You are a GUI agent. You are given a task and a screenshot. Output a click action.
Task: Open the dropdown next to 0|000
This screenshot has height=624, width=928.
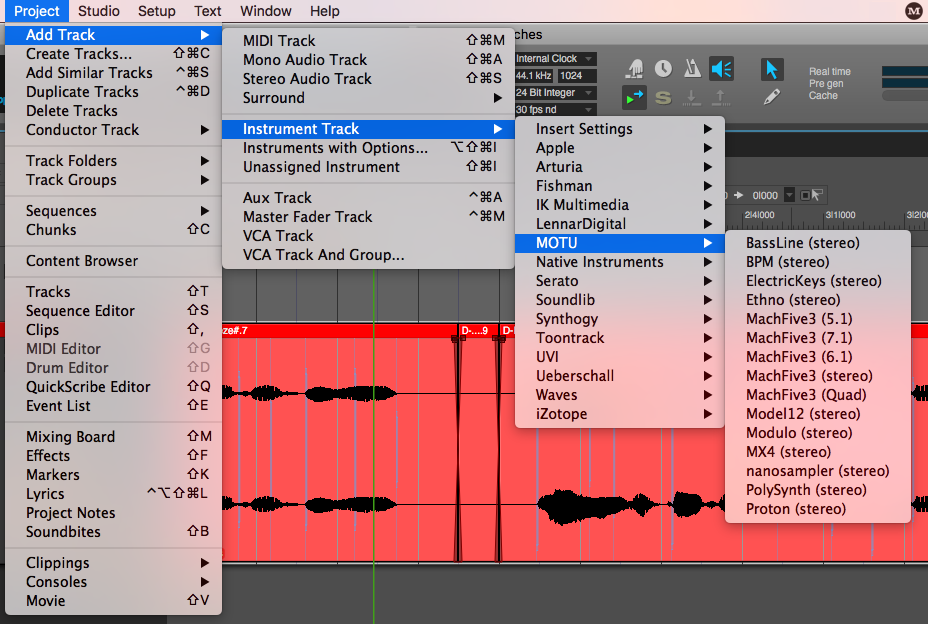[x=789, y=195]
